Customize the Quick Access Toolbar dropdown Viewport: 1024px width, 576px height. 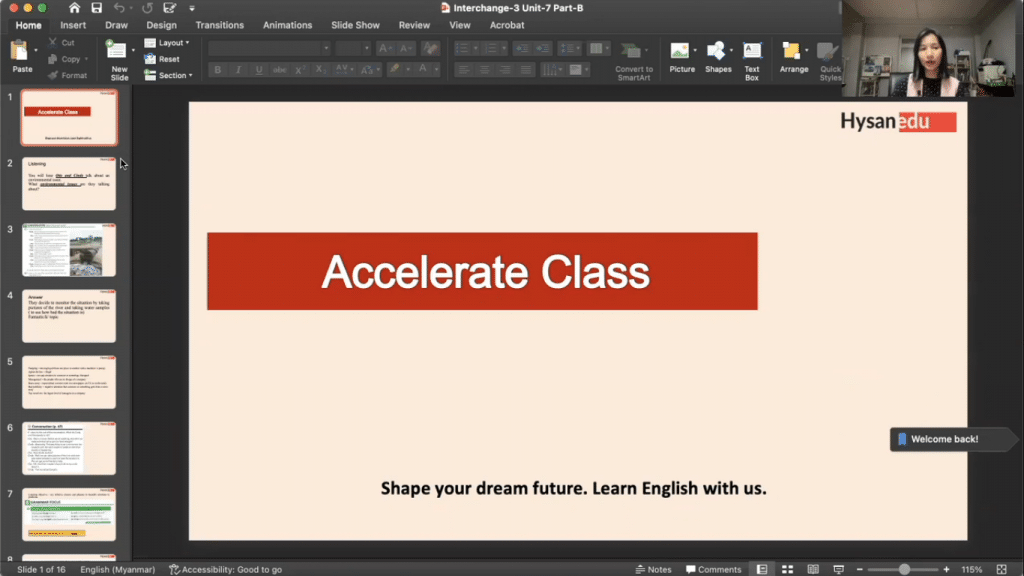click(191, 8)
